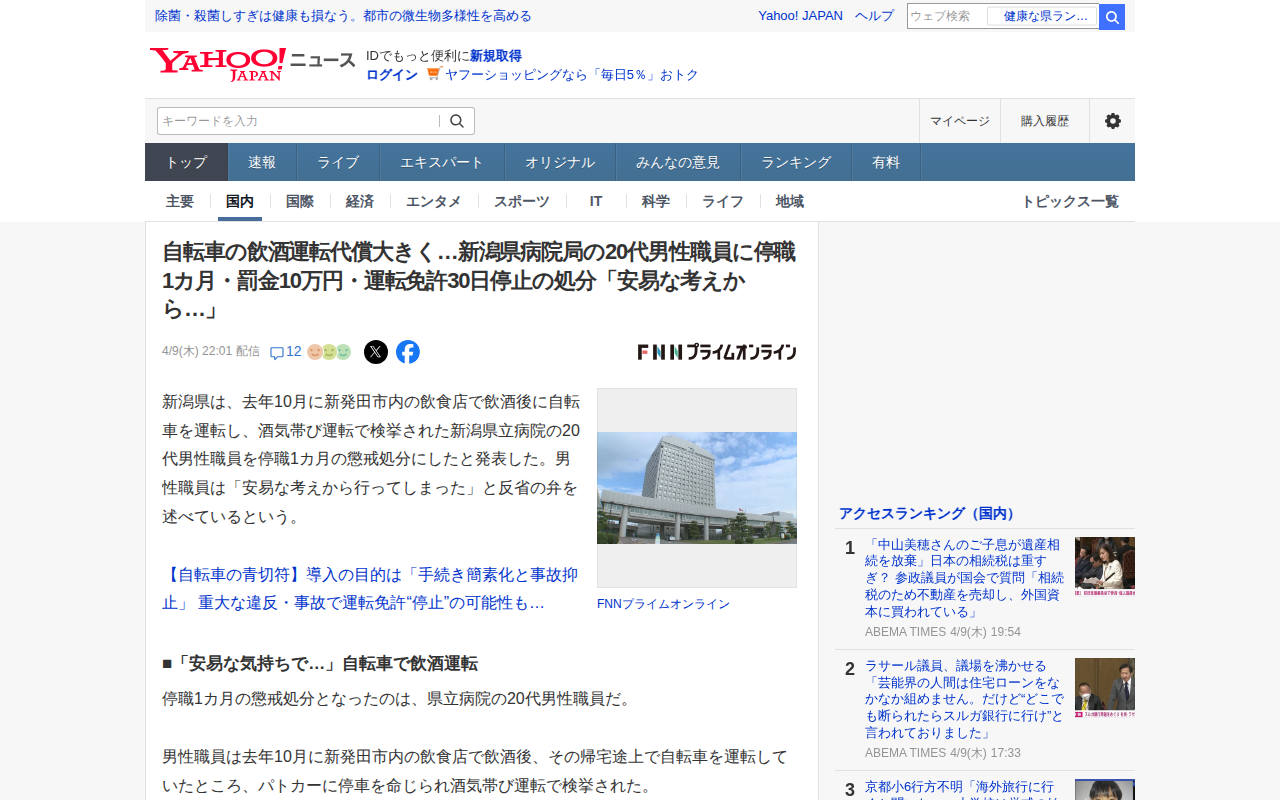Click the keyword search magnifier icon
This screenshot has height=800, width=1280.
tap(457, 121)
